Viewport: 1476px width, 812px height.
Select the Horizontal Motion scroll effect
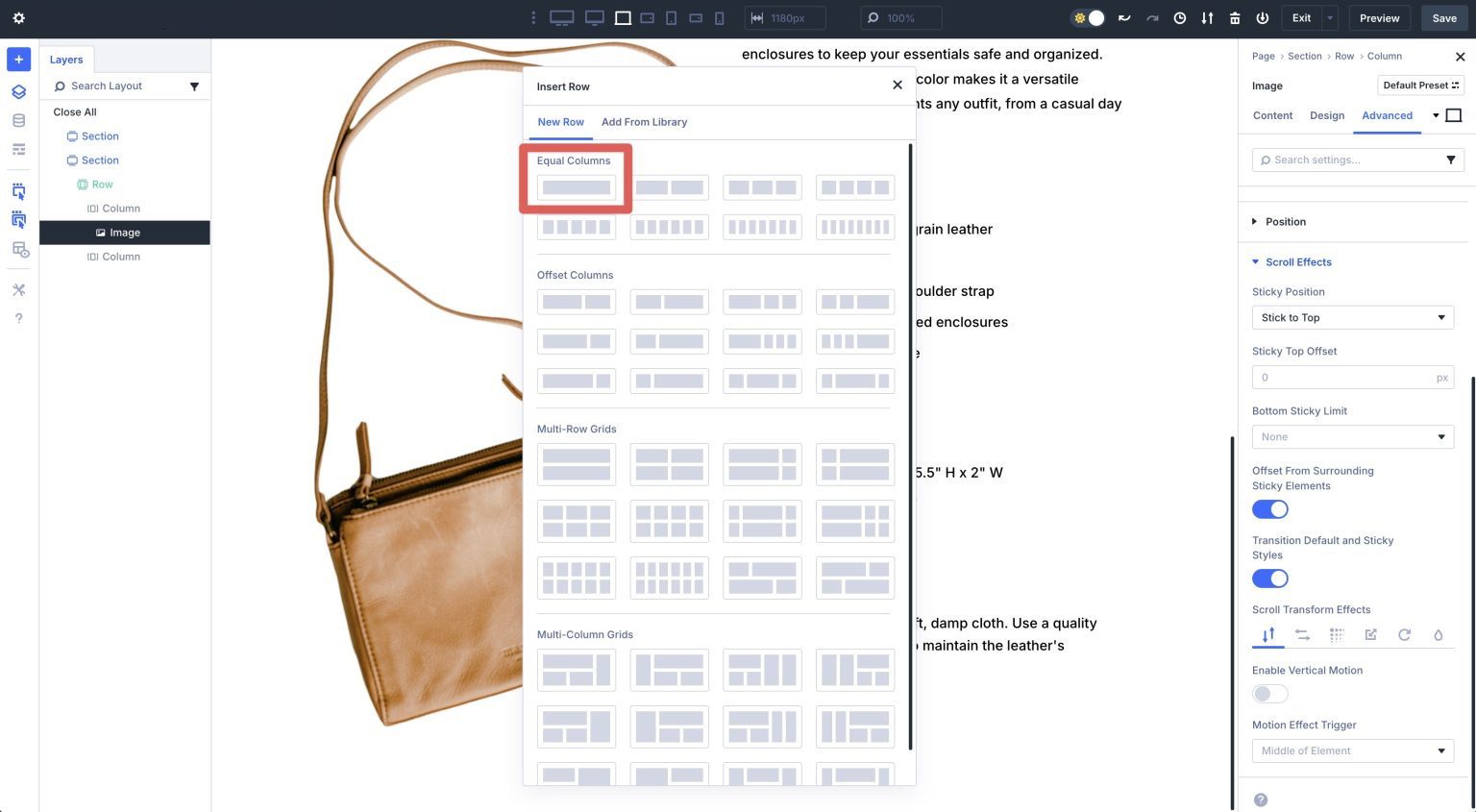1302,634
